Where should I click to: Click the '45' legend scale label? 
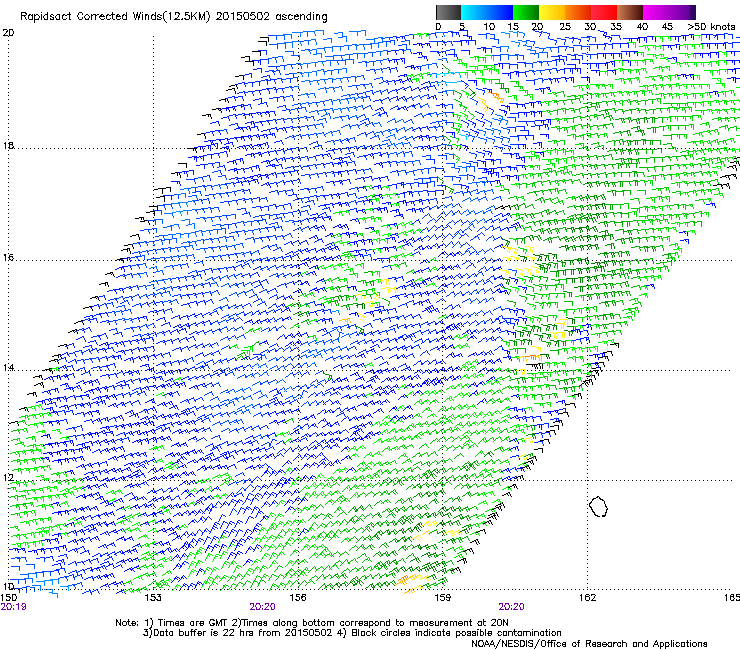pyautogui.click(x=667, y=27)
